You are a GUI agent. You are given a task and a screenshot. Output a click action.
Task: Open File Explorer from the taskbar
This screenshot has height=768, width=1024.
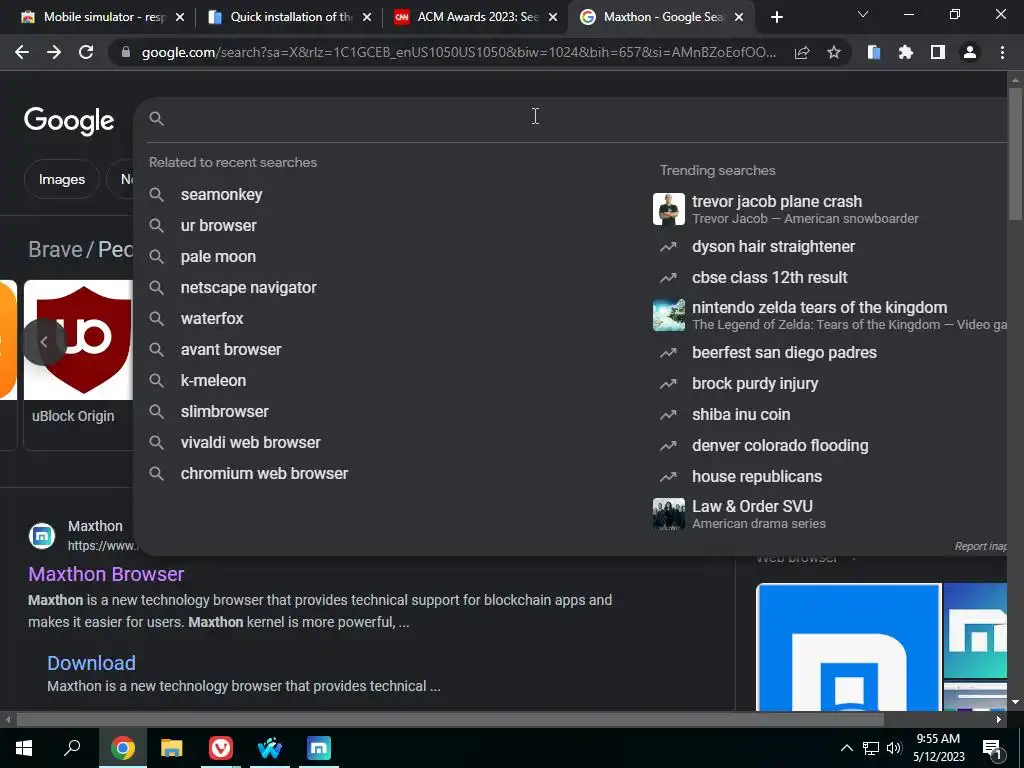[171, 748]
